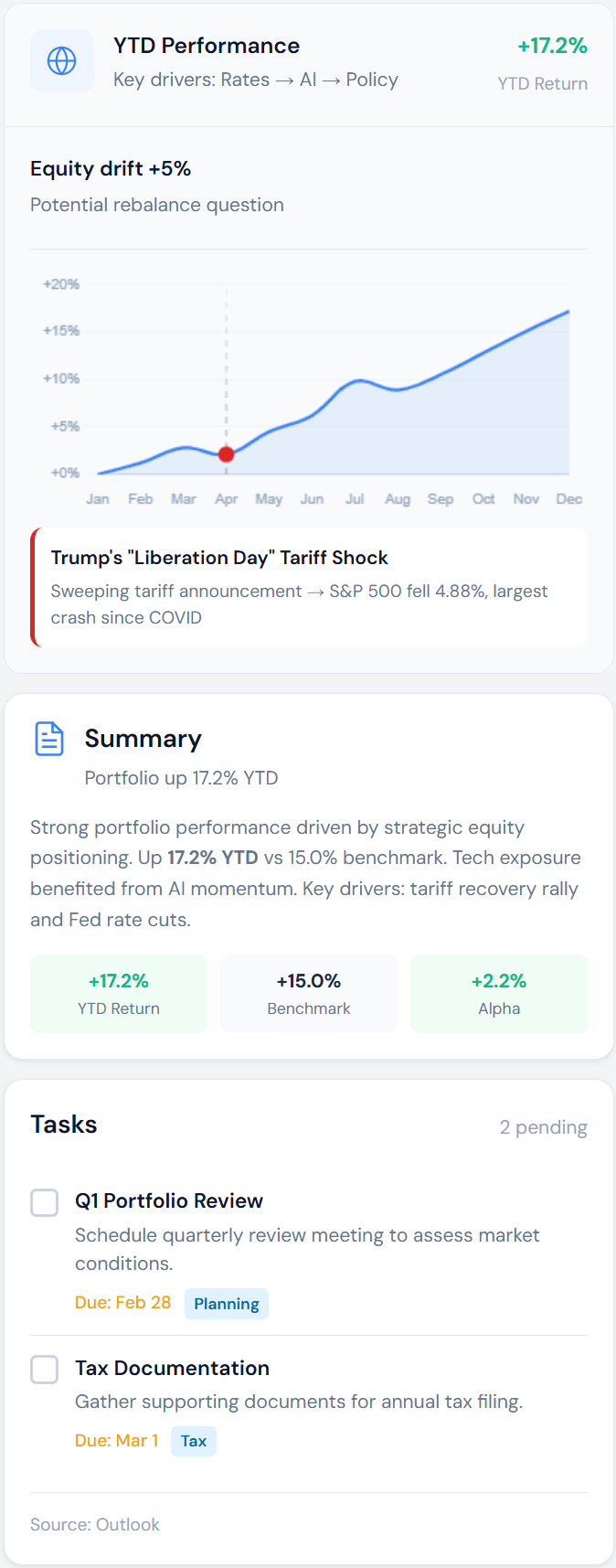Screen dimensions: 616x1568
Task: Open the document icon beside Summary
Action: tap(48, 739)
